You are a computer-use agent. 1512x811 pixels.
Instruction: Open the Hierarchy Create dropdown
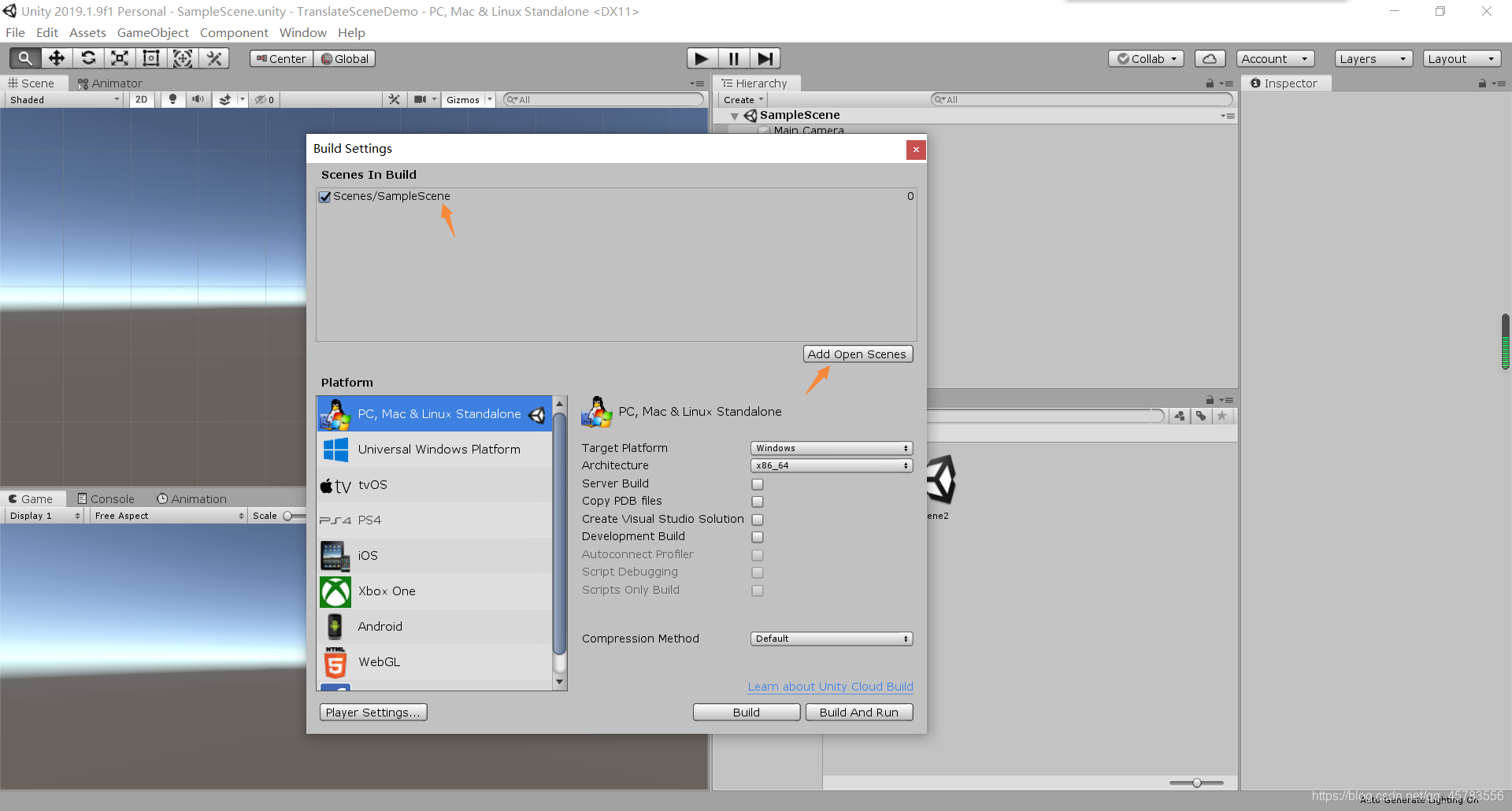click(x=743, y=100)
